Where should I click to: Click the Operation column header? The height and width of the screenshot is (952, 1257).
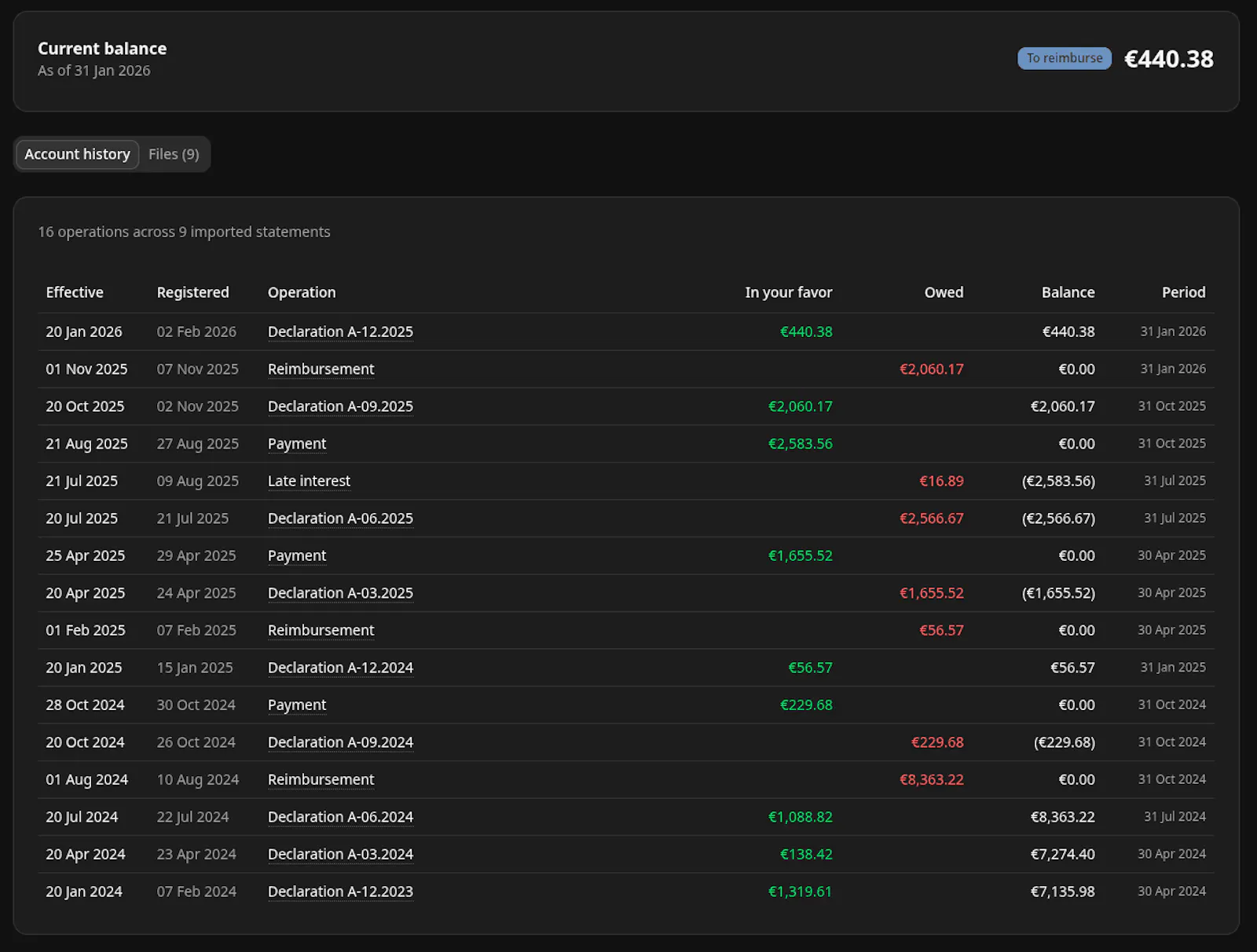coord(302,292)
